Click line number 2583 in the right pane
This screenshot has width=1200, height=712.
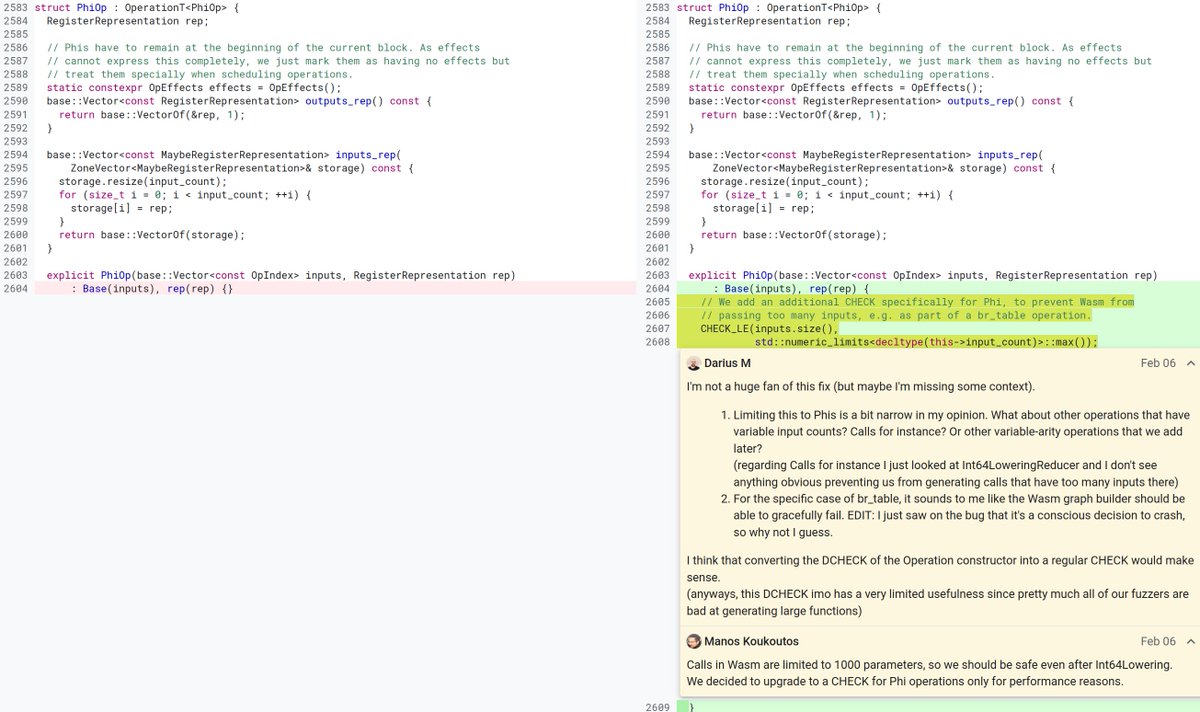[658, 7]
